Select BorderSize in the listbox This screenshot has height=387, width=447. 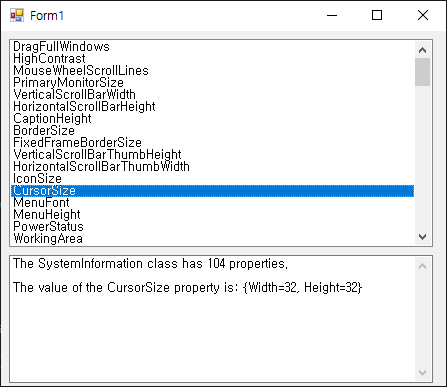click(212, 131)
